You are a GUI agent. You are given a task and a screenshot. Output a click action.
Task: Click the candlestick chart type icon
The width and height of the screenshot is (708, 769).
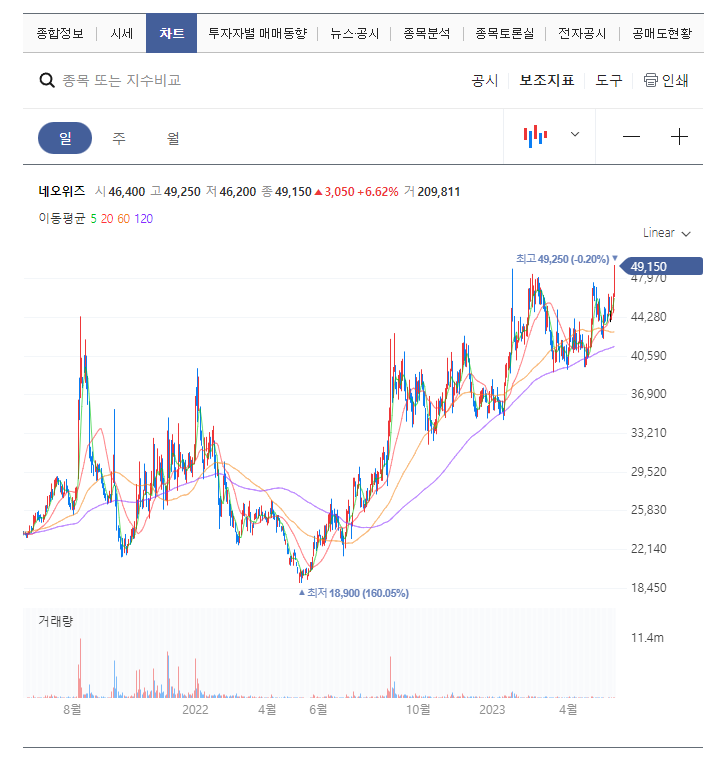[535, 136]
